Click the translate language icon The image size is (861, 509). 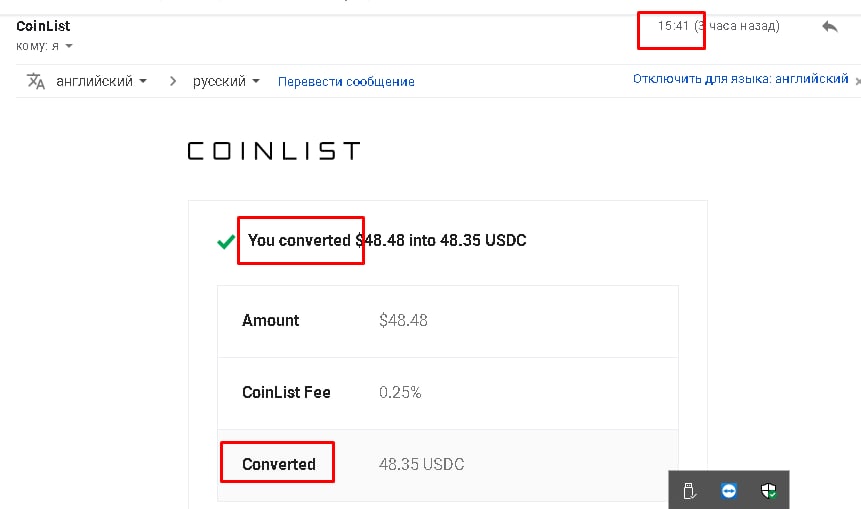36,81
